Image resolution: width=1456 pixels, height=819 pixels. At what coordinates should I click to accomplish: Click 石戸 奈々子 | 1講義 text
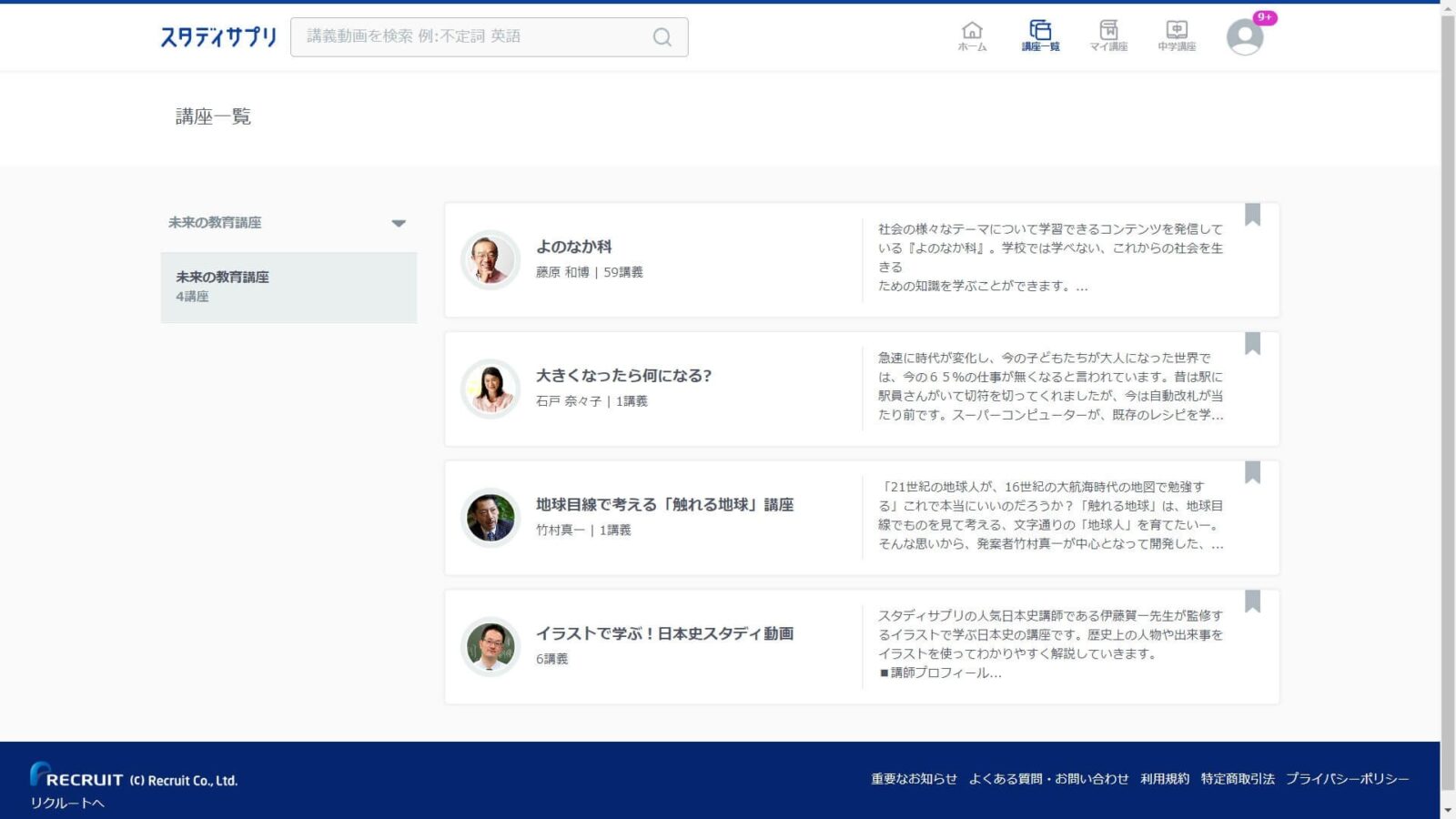591,401
